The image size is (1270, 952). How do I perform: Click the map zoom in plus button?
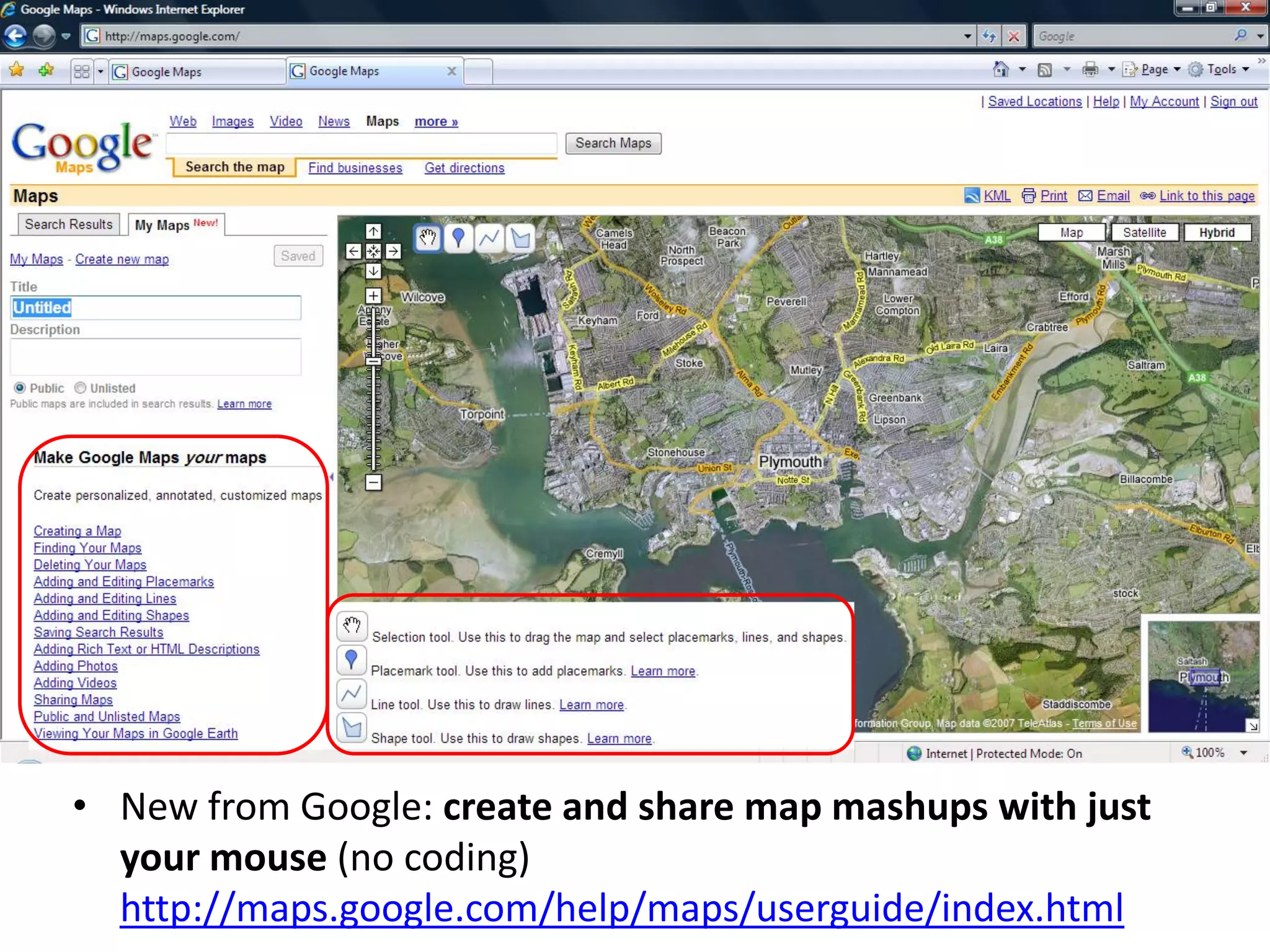click(373, 296)
